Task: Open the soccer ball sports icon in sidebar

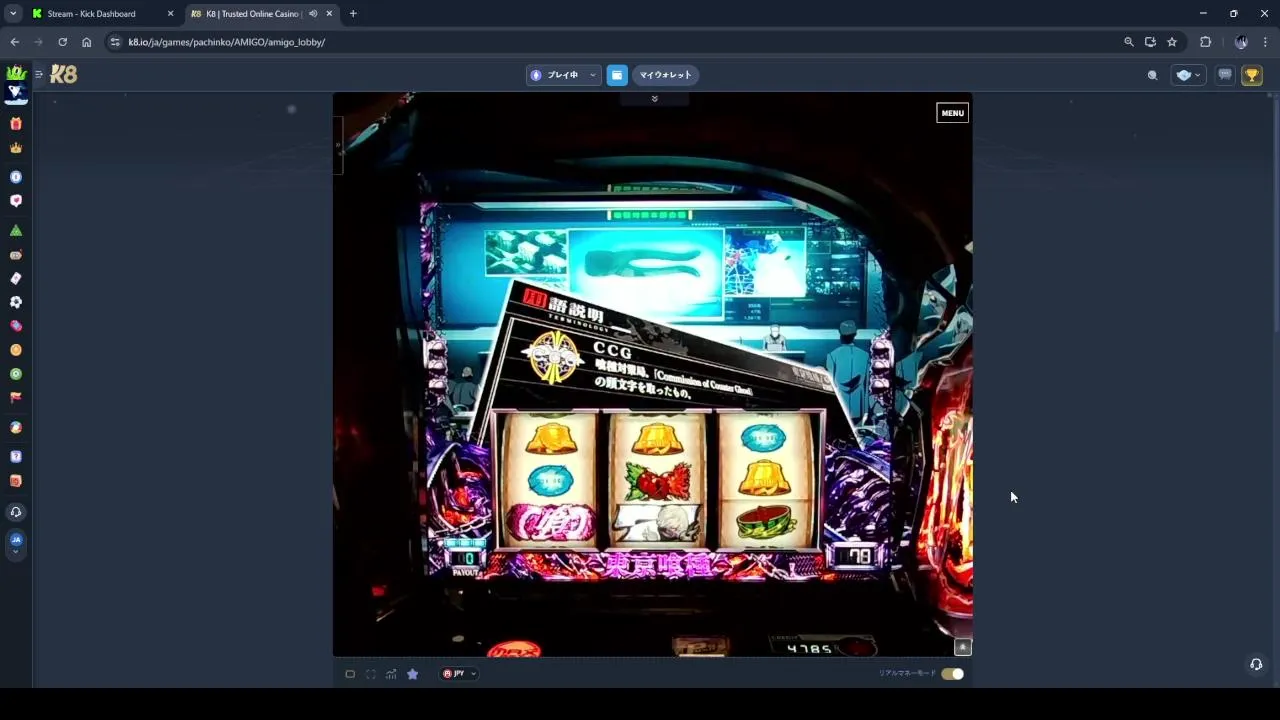Action: pos(16,302)
